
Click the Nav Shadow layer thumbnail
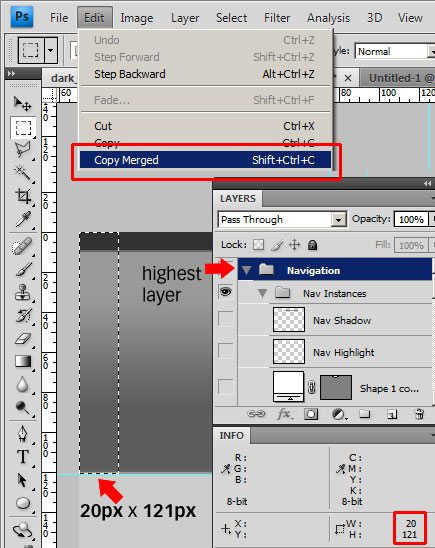(x=289, y=319)
